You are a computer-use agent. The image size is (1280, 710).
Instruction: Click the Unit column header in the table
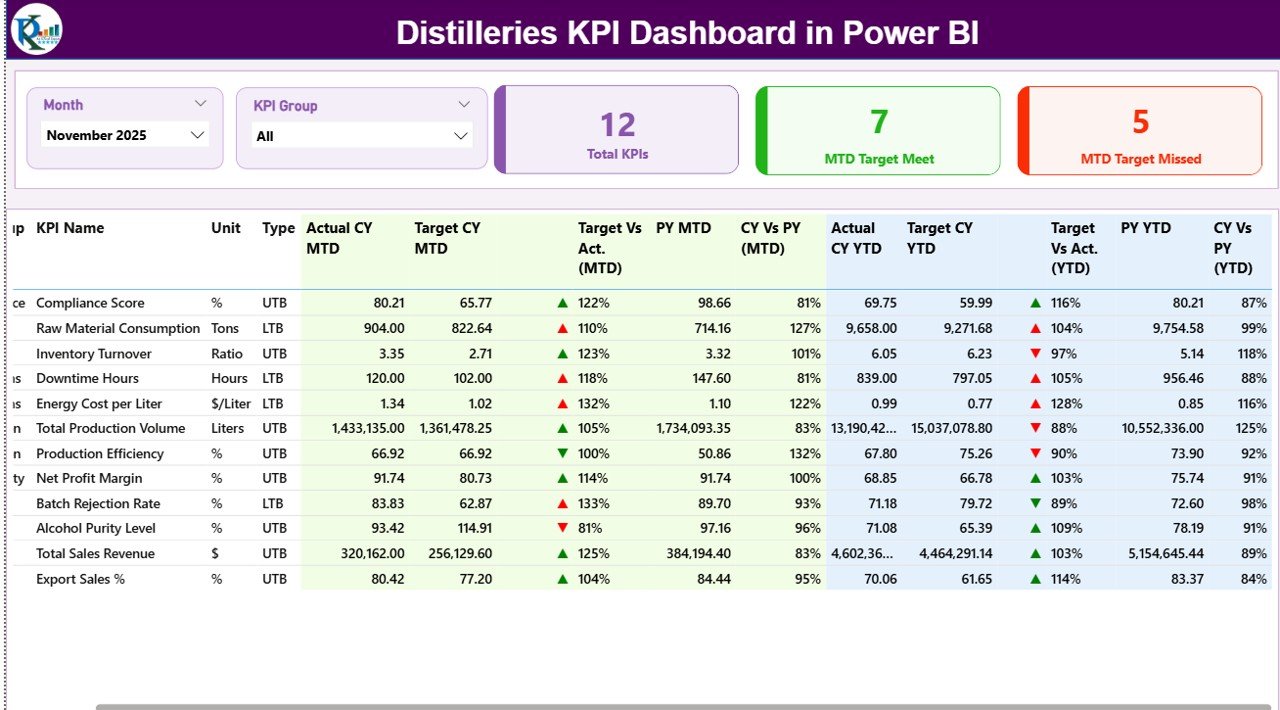tap(225, 228)
